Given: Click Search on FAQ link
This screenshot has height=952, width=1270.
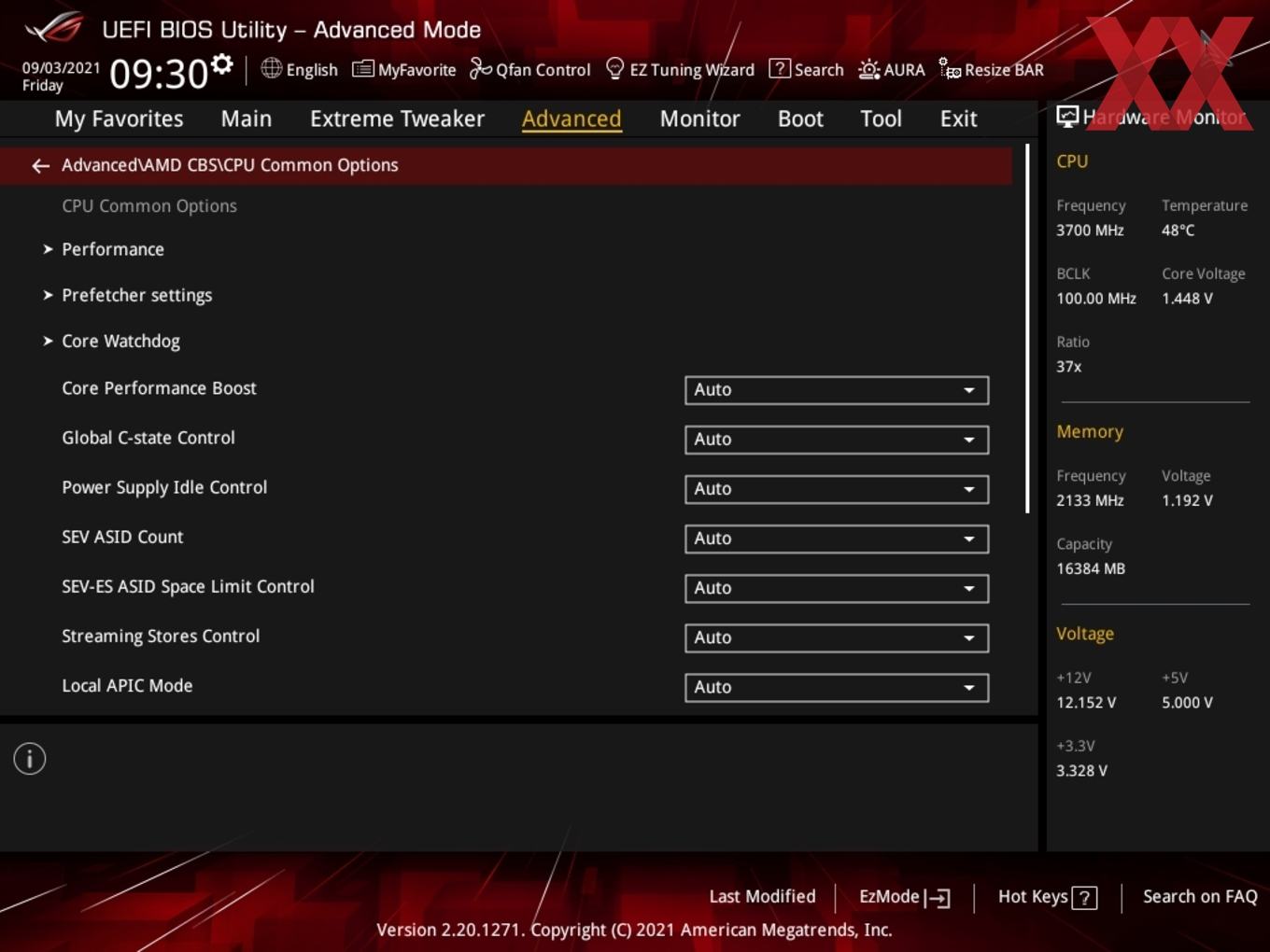Looking at the screenshot, I should coord(1200,896).
